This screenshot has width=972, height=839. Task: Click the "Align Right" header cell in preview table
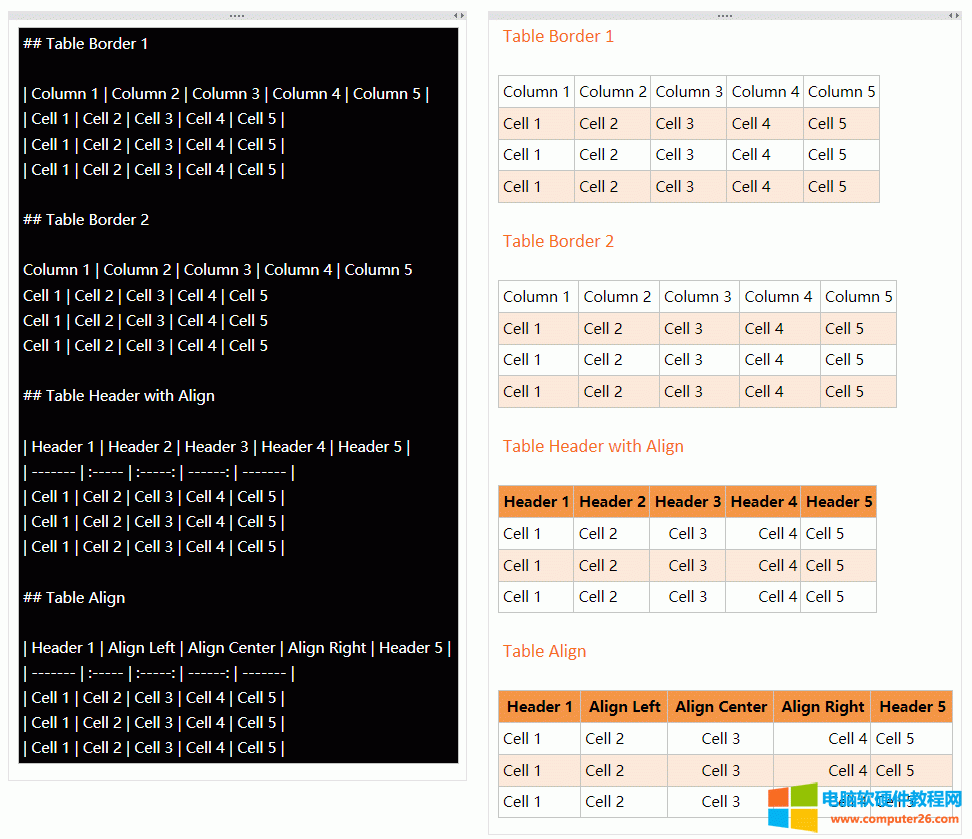[822, 707]
